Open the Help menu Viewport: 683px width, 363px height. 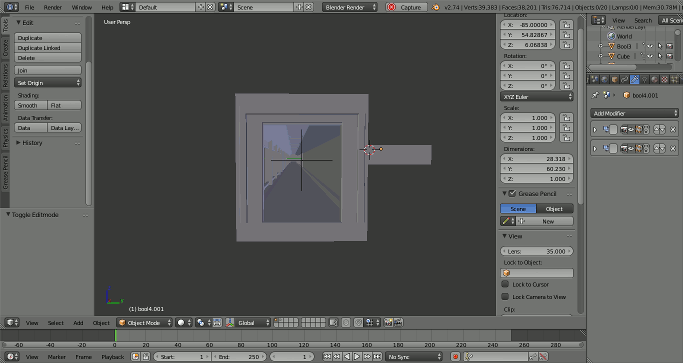107,7
